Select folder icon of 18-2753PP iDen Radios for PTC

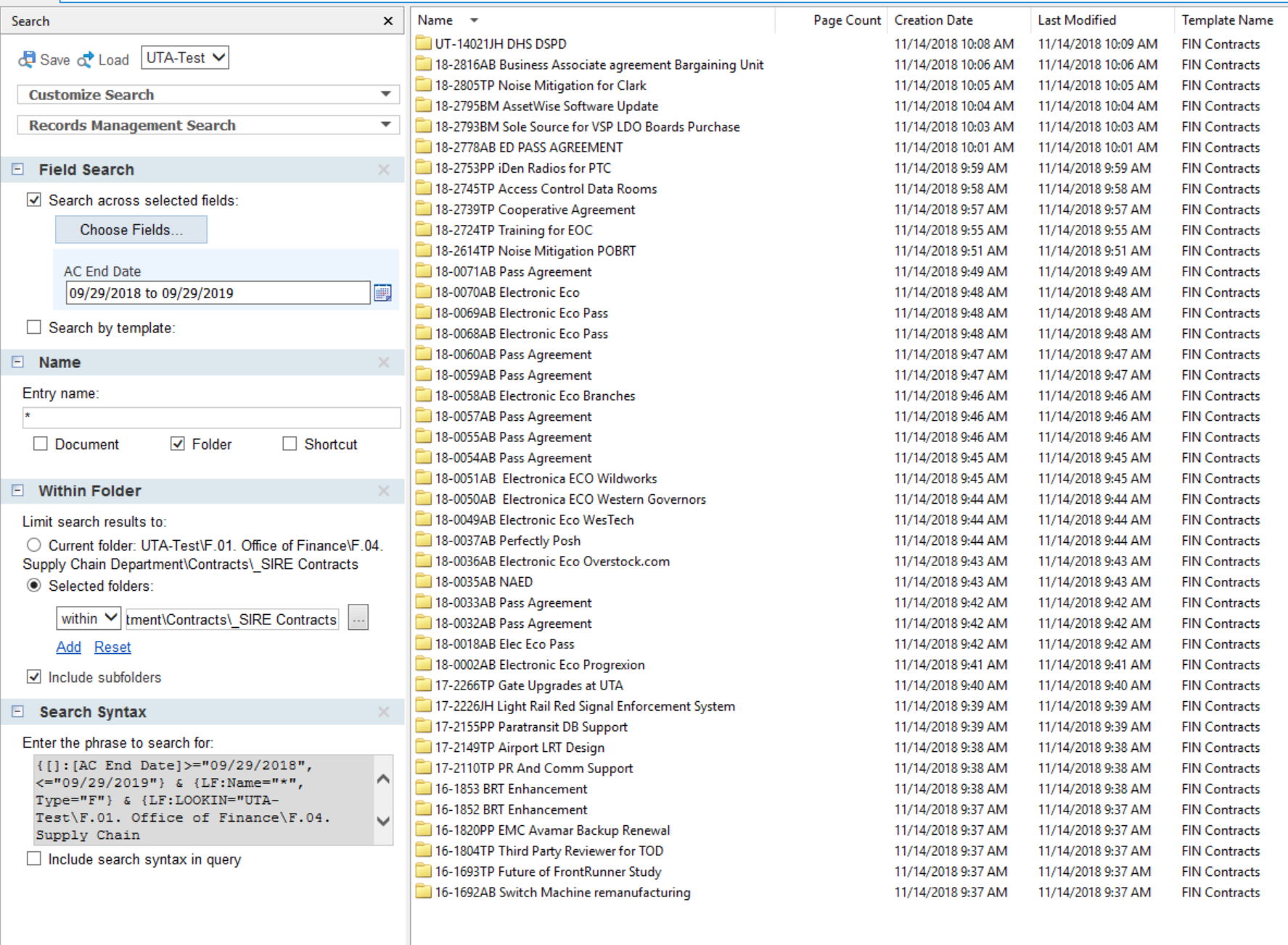tap(424, 168)
